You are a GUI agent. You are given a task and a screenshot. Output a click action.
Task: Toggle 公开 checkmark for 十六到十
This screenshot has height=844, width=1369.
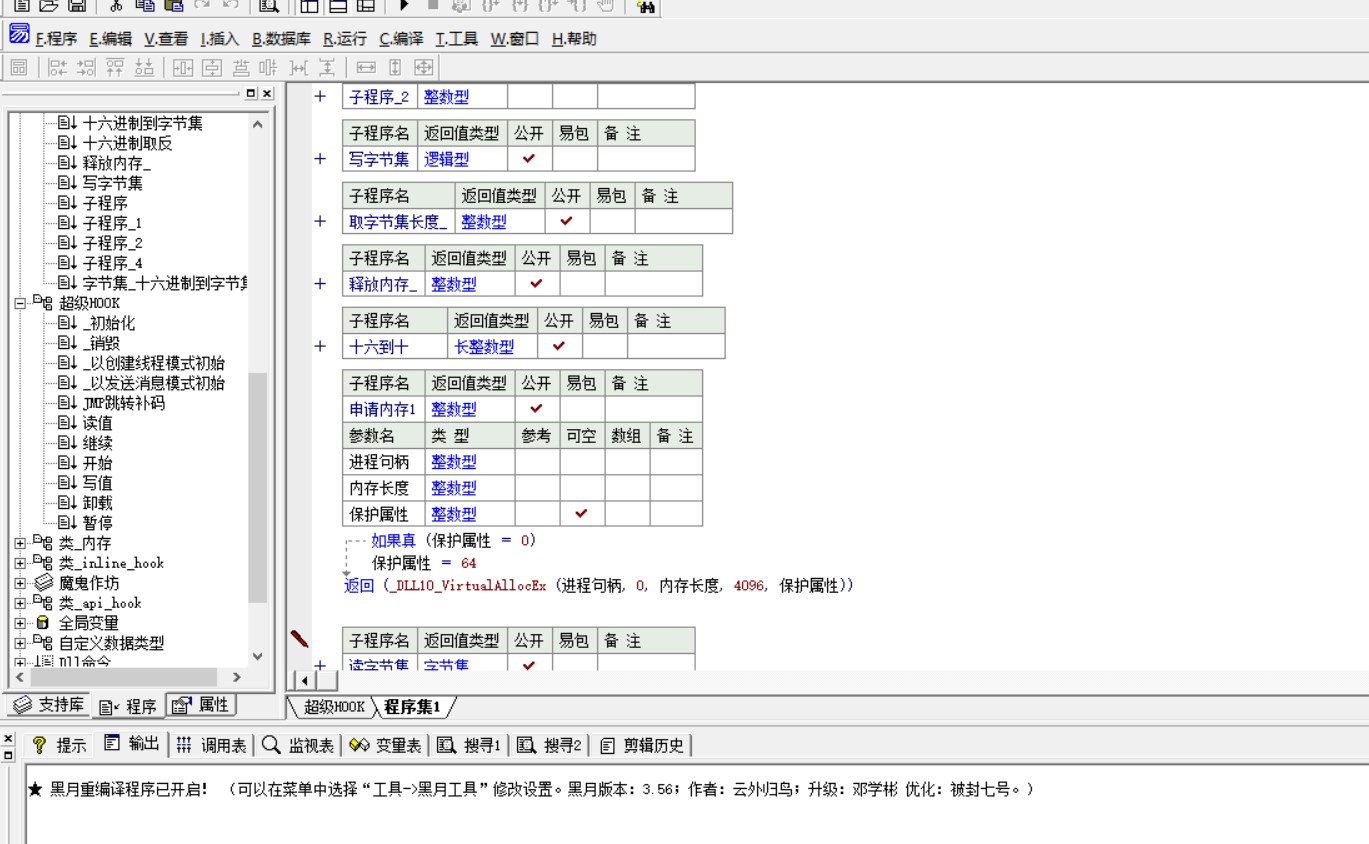[559, 346]
